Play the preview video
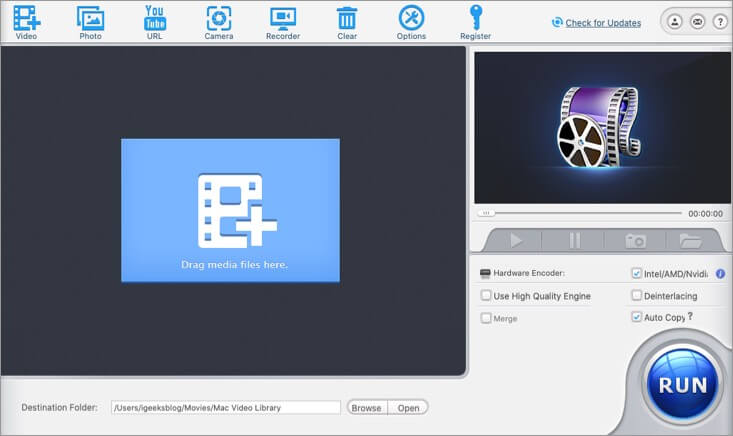 [516, 241]
